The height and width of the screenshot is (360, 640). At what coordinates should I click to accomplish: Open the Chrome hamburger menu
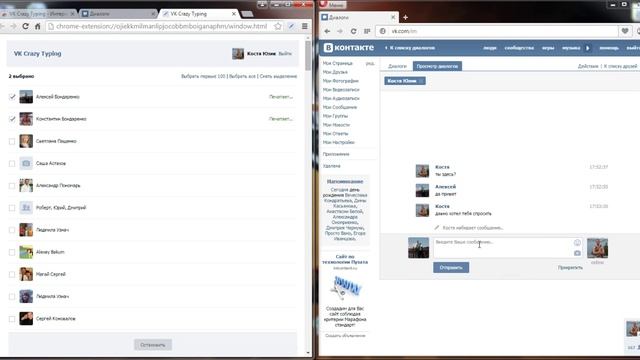[x=304, y=26]
